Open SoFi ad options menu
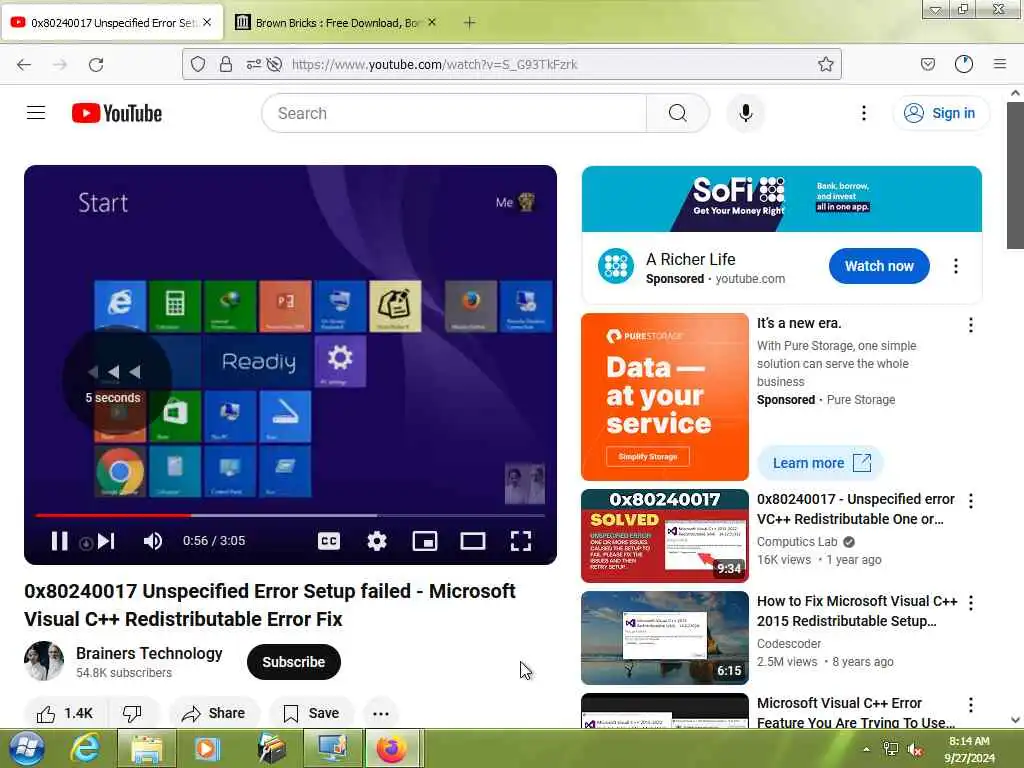Image resolution: width=1024 pixels, height=768 pixels. pyautogui.click(x=955, y=266)
